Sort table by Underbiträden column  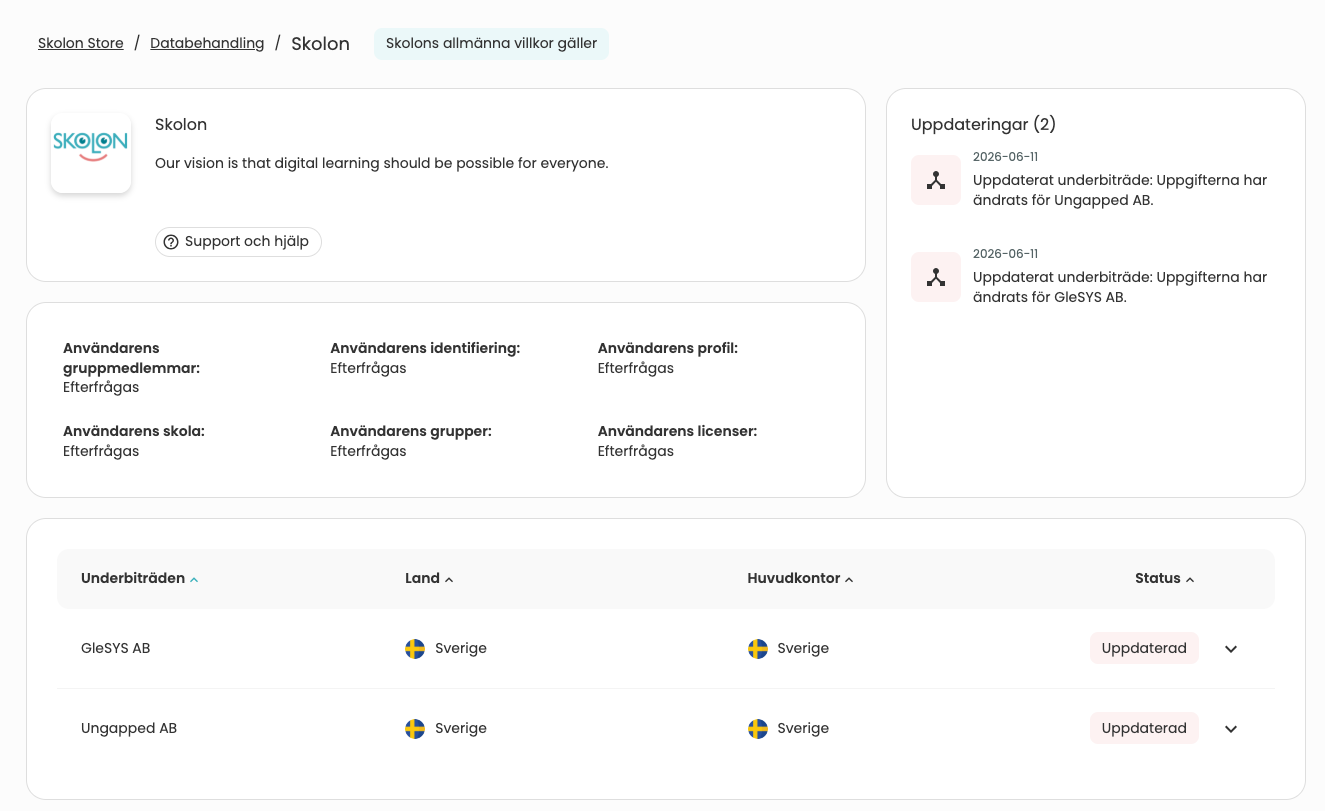pyautogui.click(x=139, y=578)
